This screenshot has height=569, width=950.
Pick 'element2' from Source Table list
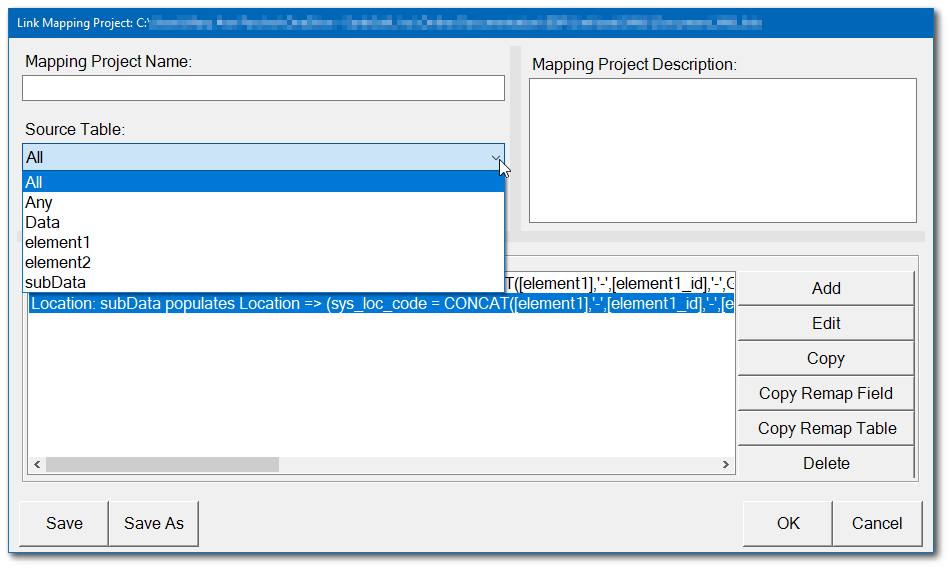(x=263, y=262)
